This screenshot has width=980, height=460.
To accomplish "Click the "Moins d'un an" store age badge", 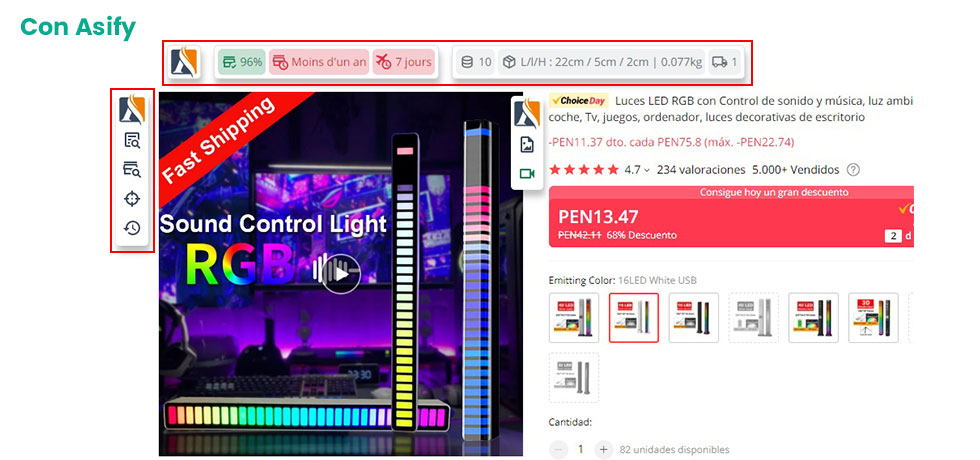I will [319, 62].
